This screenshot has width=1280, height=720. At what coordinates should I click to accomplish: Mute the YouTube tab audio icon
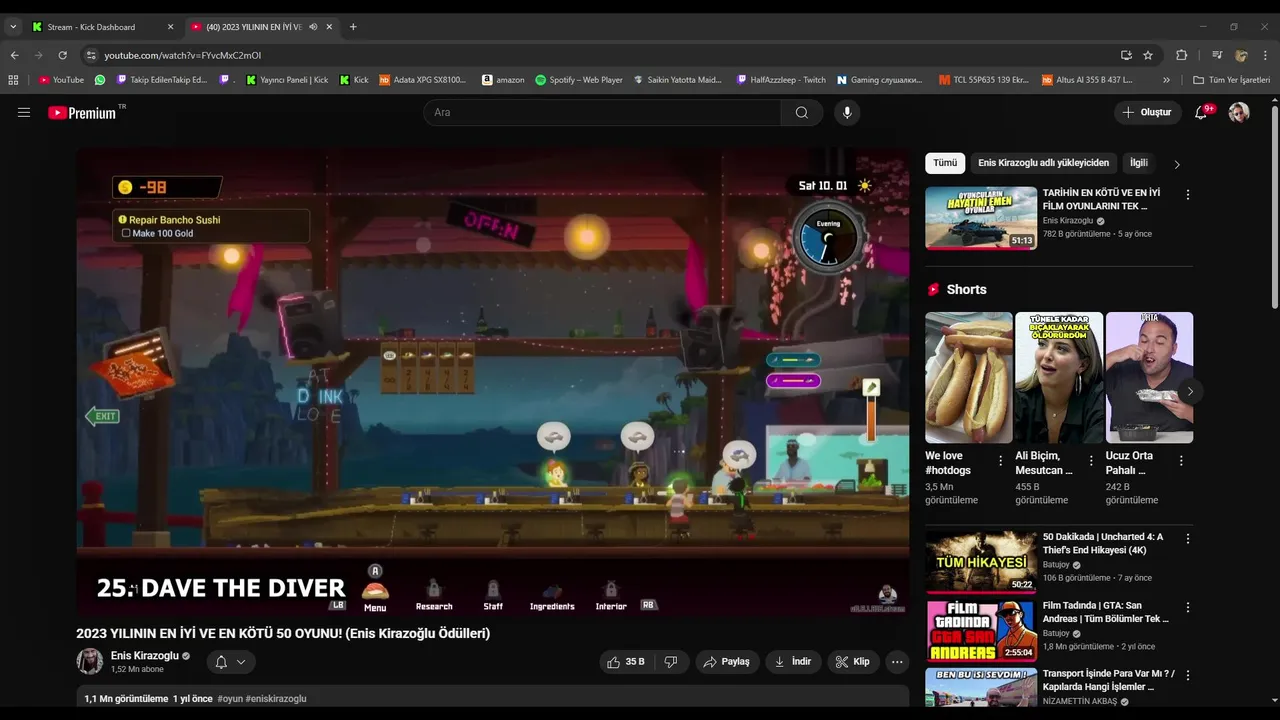coord(313,27)
